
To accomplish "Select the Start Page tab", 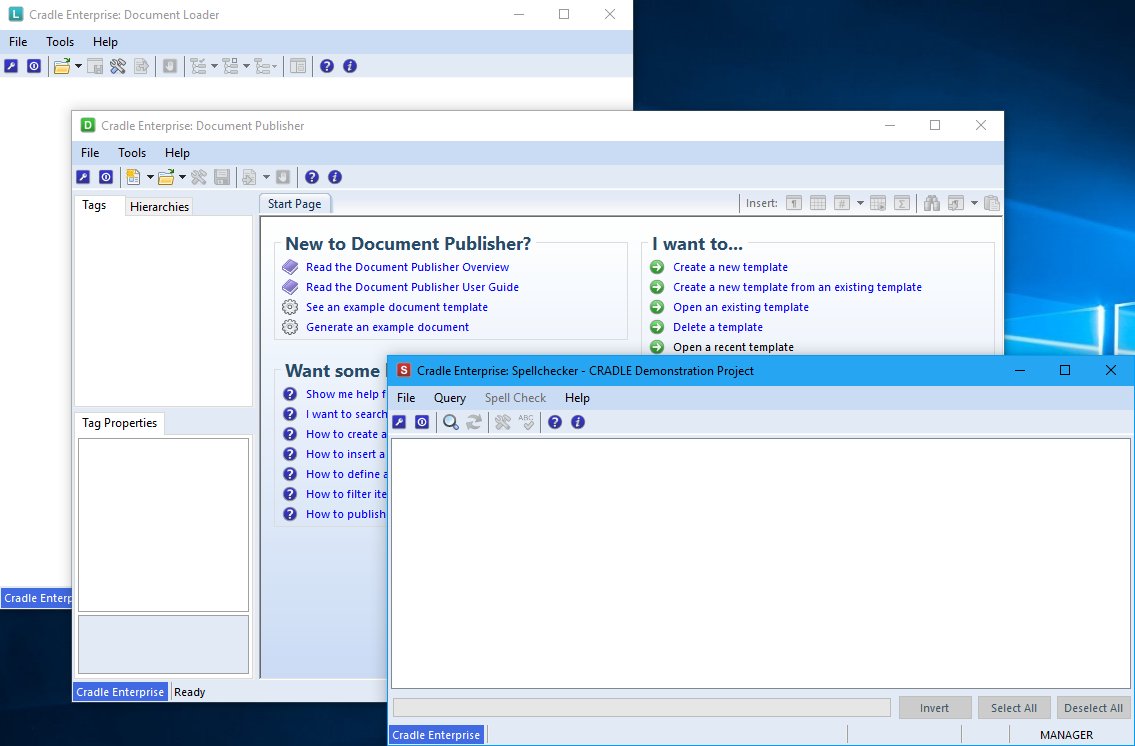I will [x=295, y=204].
